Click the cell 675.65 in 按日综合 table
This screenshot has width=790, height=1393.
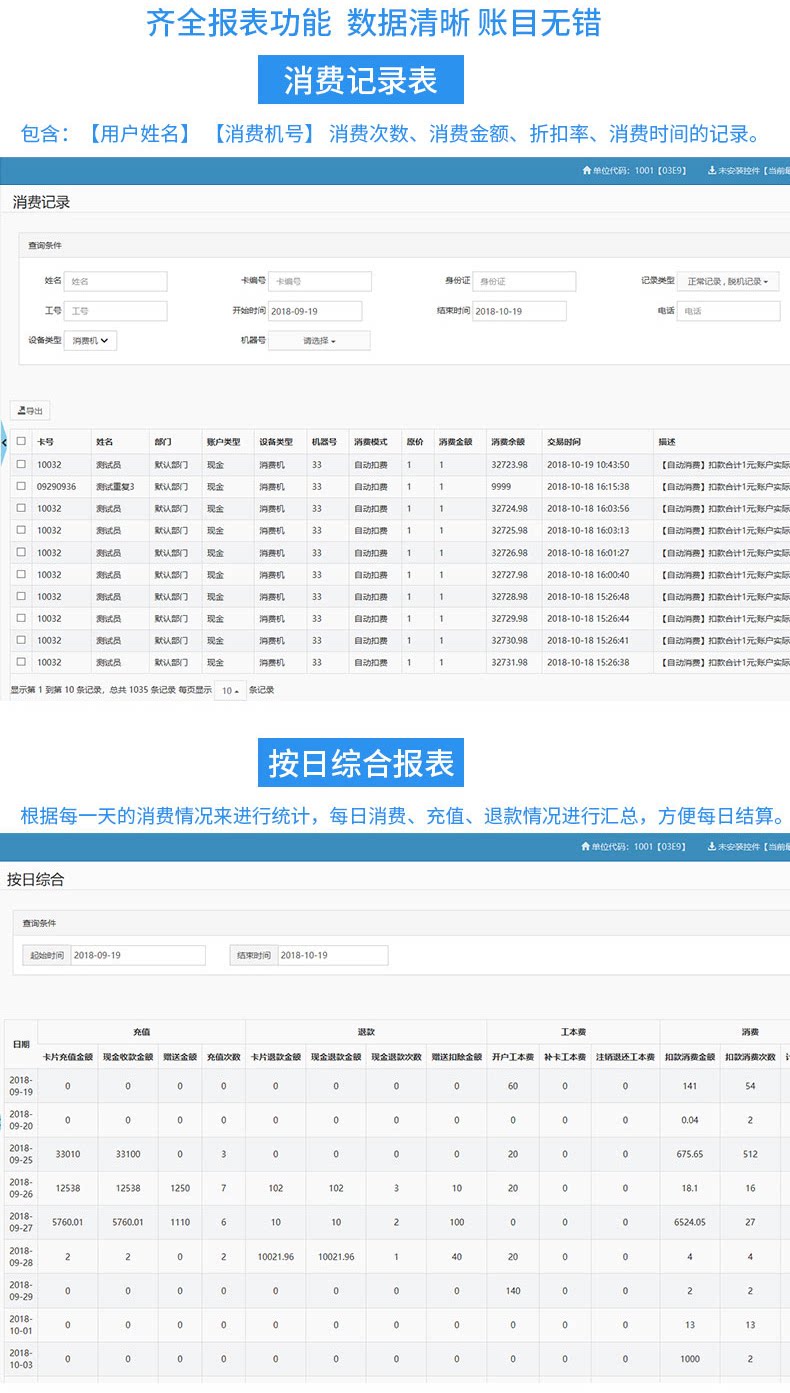690,1154
